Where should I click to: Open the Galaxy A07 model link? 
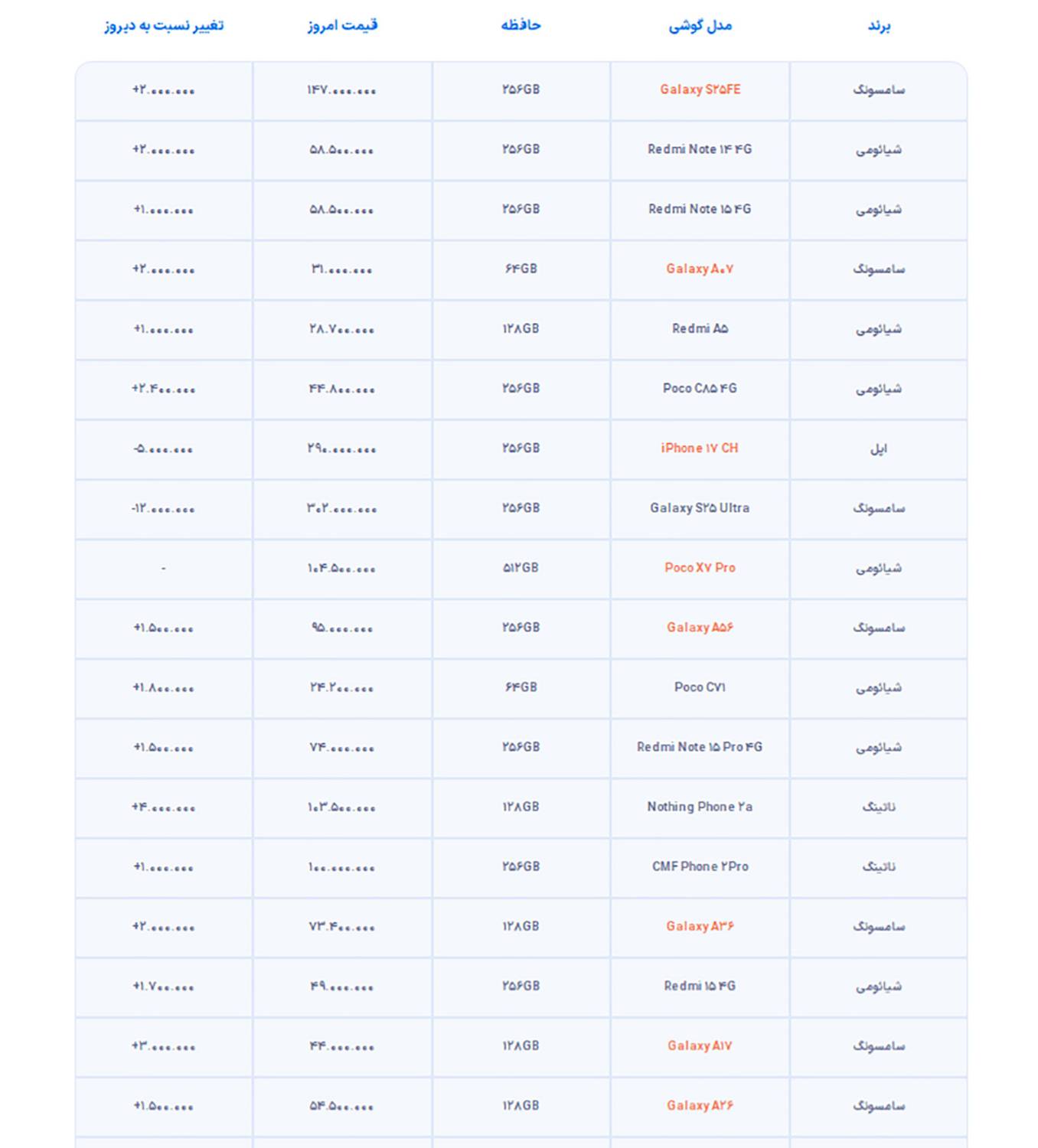700,269
